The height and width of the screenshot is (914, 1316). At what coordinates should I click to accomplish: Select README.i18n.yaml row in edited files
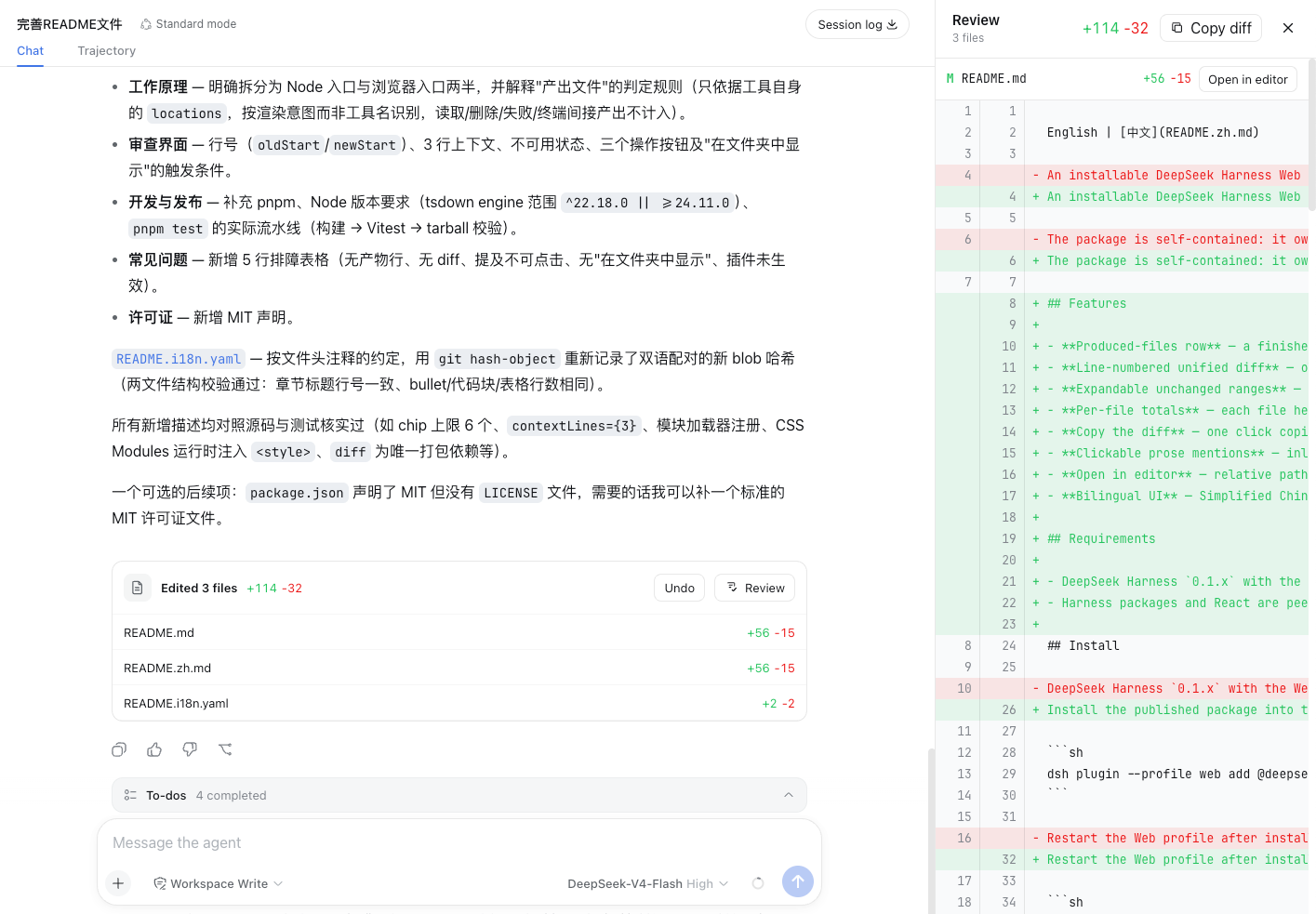click(x=459, y=704)
